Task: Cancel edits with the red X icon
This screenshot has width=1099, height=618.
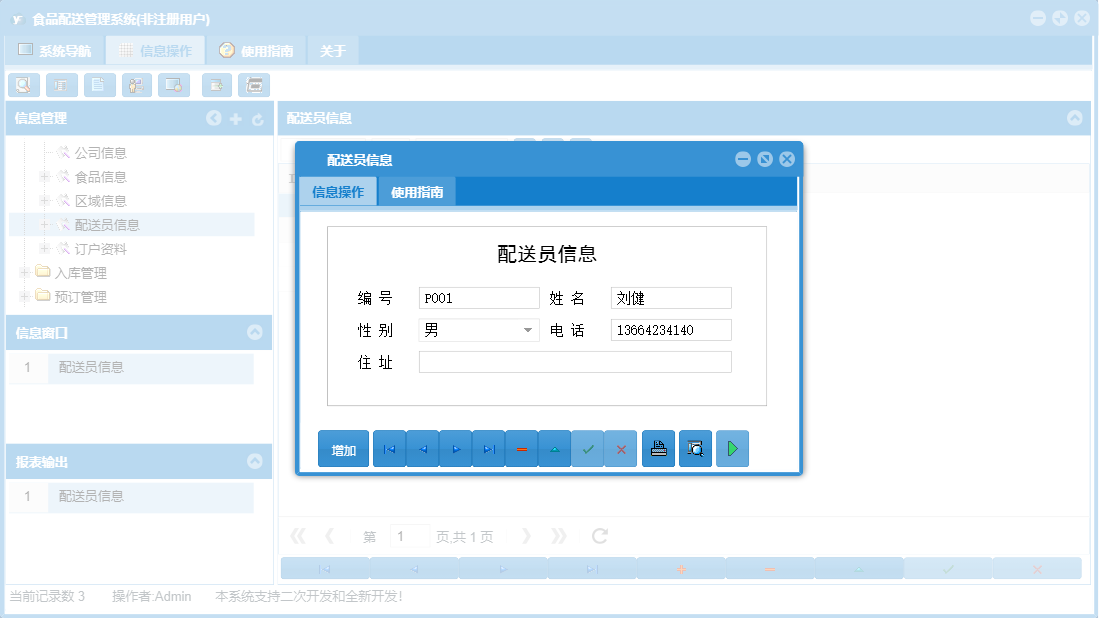Action: click(620, 448)
